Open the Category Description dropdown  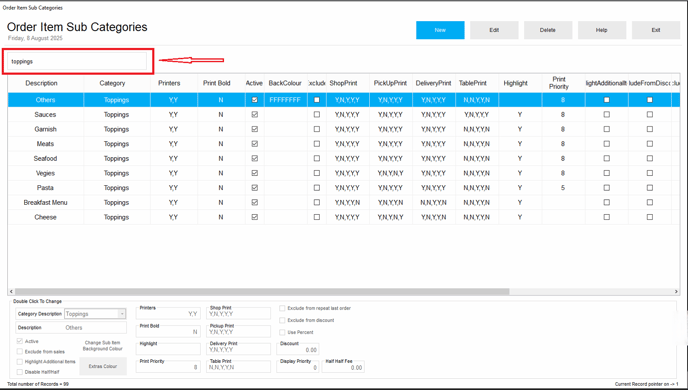coord(122,314)
